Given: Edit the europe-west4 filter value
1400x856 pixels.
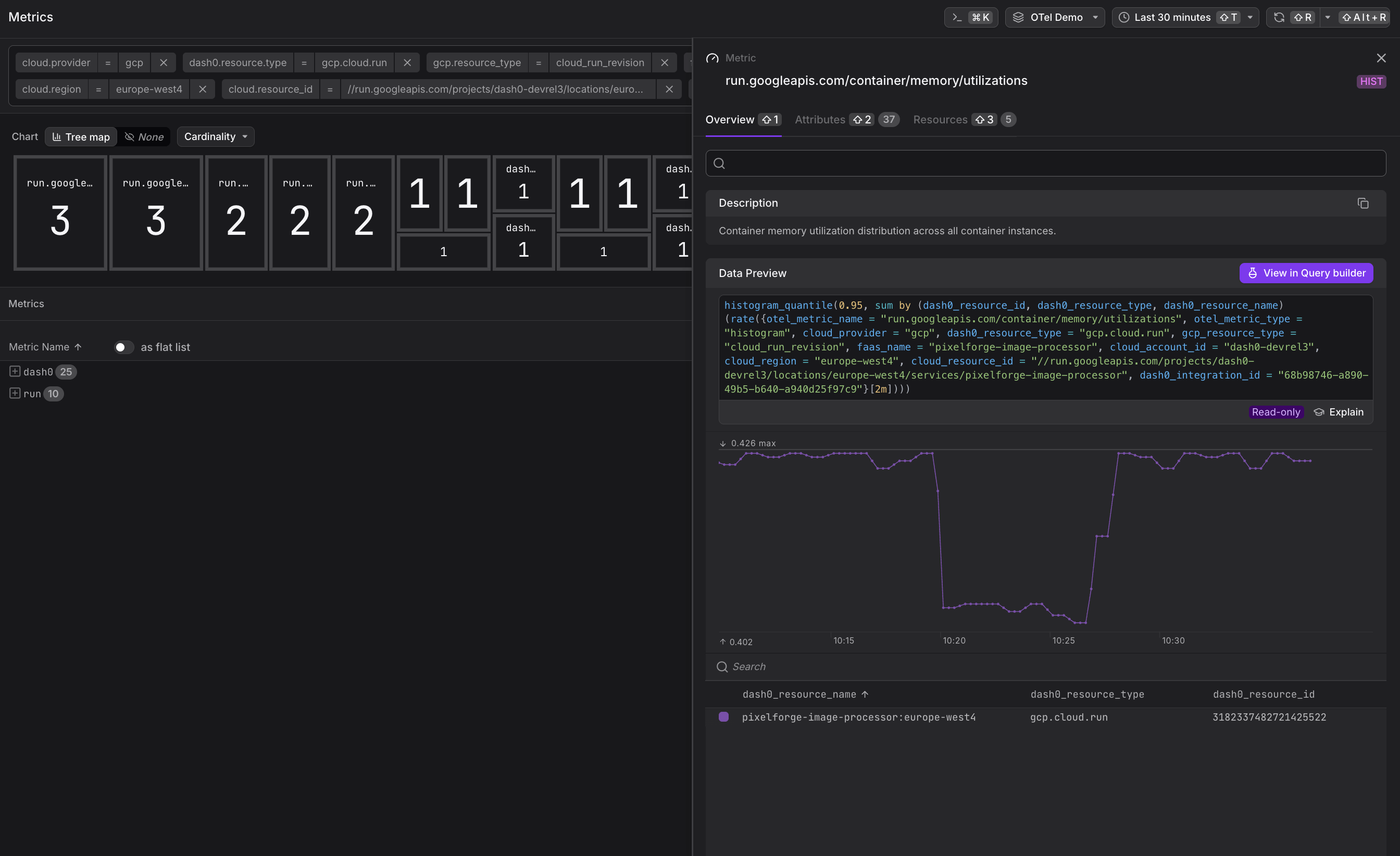Looking at the screenshot, I should 149,89.
